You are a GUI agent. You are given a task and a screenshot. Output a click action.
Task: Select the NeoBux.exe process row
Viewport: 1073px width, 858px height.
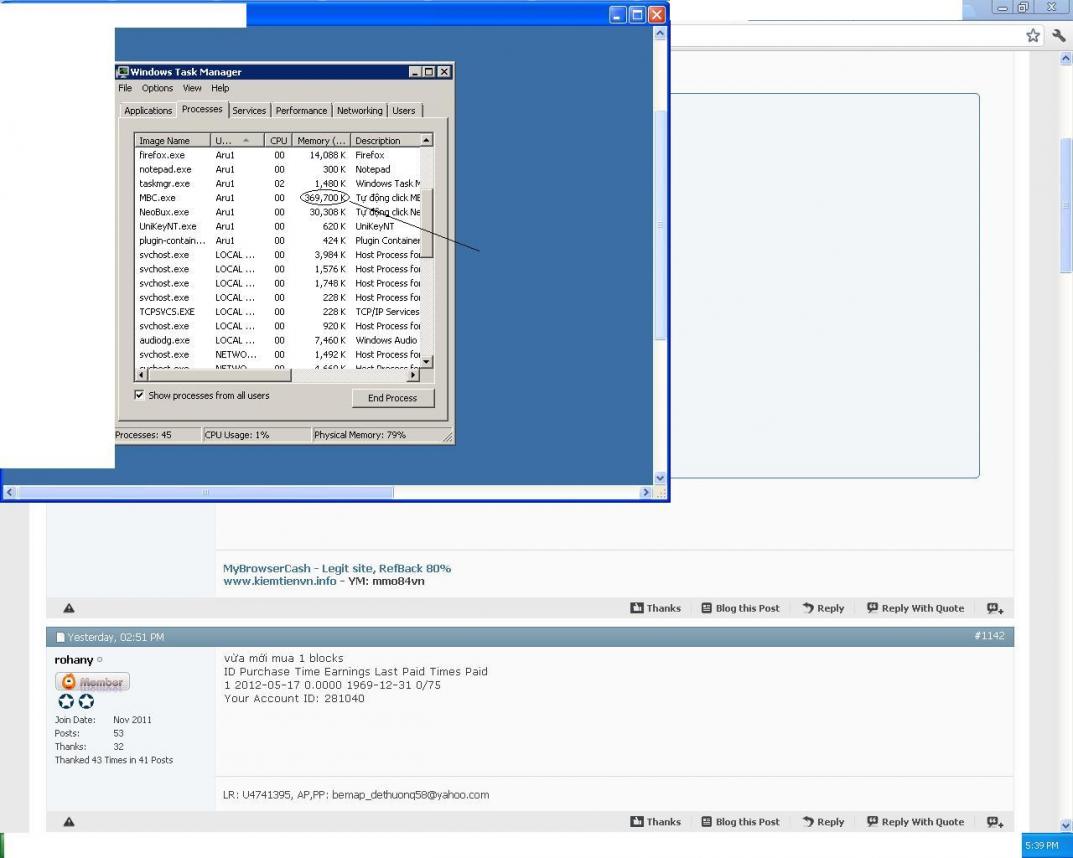tap(278, 212)
